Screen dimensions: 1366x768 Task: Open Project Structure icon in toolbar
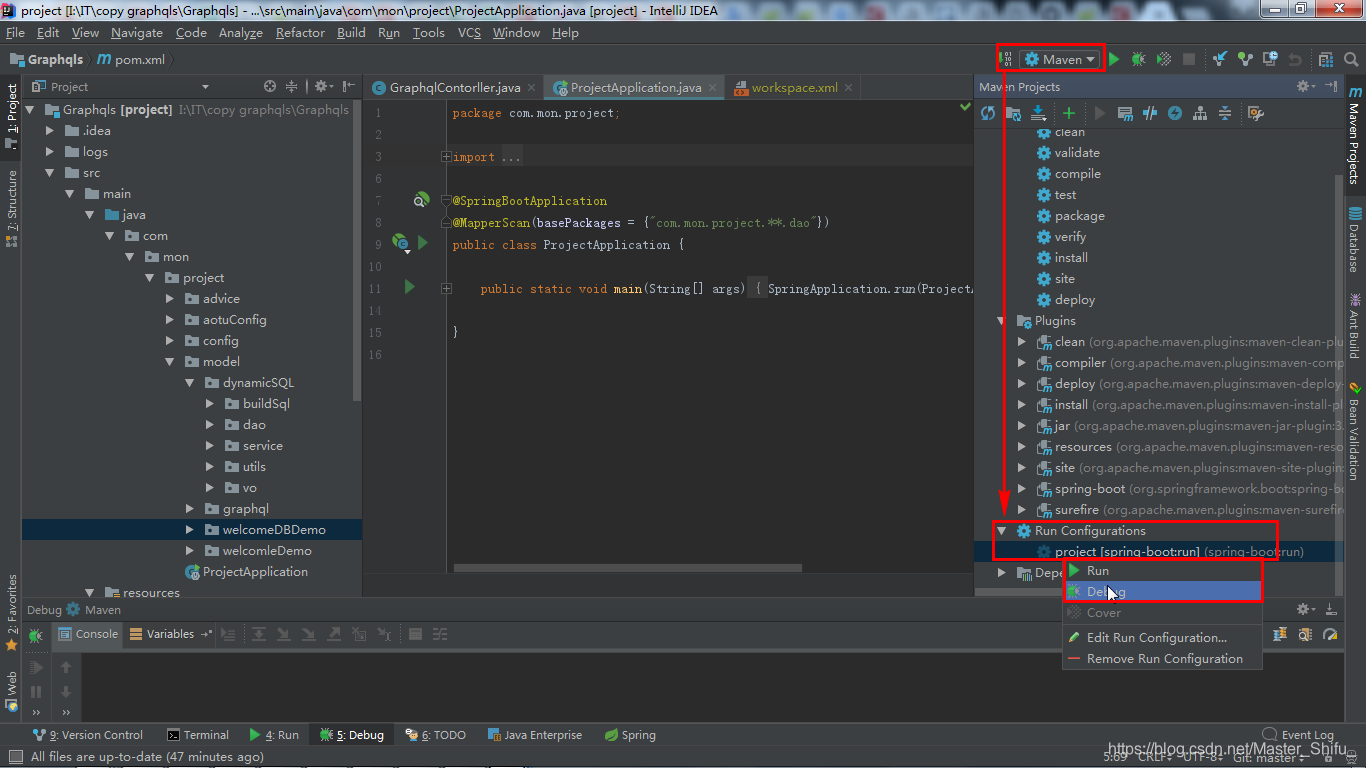(1325, 59)
